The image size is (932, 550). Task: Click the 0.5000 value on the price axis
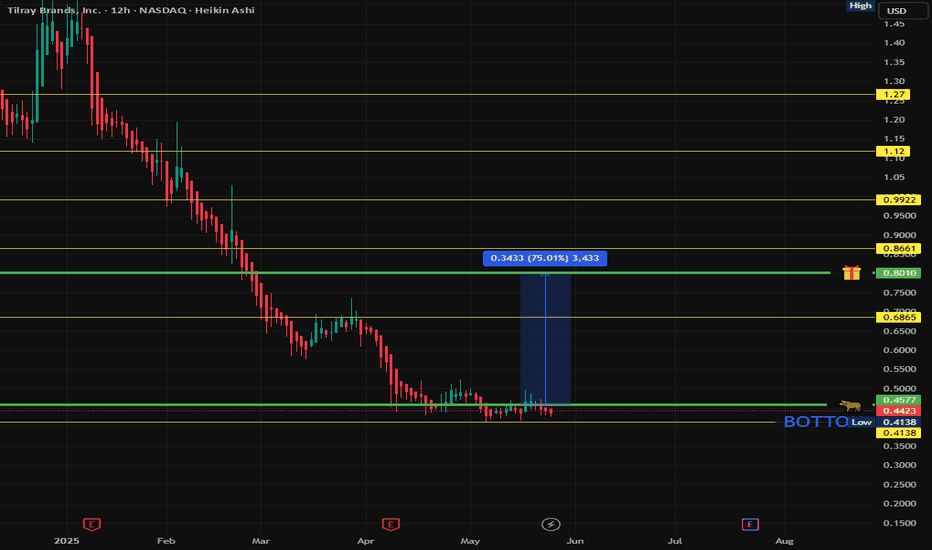coord(899,389)
